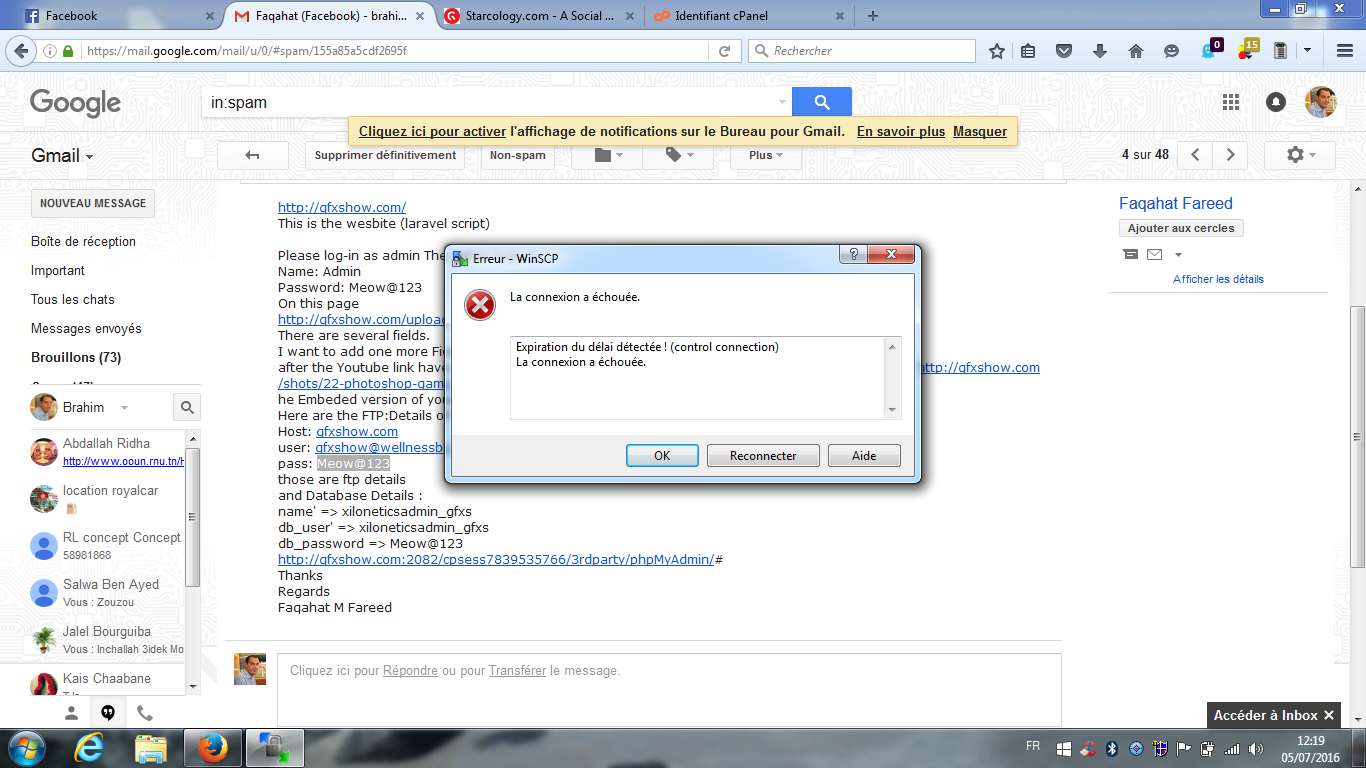Close the 'Accéder à Inbox' banner

tap(1328, 715)
